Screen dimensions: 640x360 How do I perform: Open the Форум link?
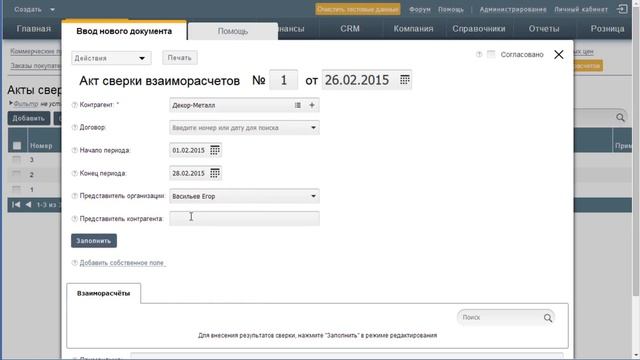coord(420,9)
